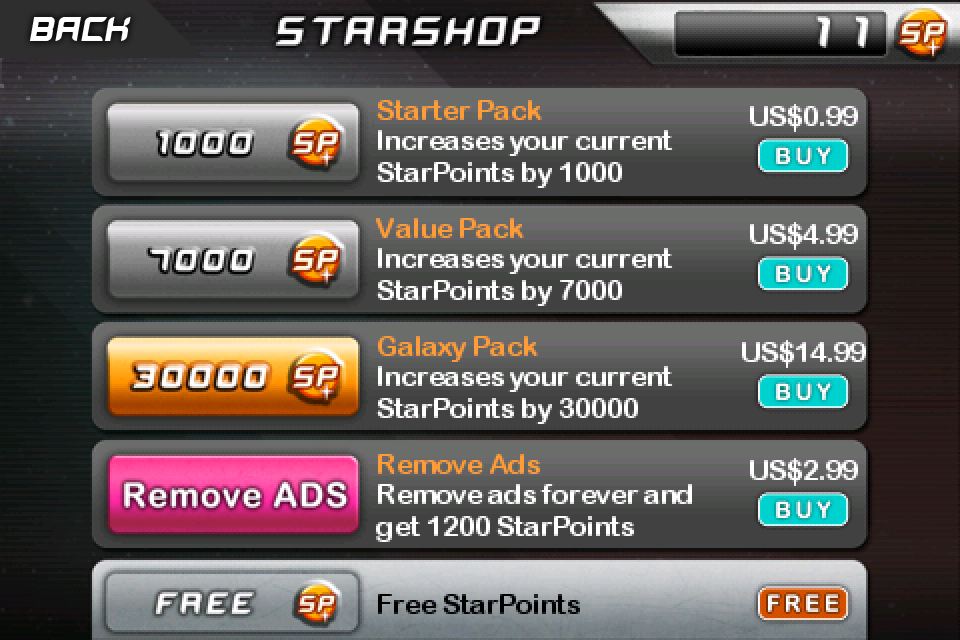Claim free StarPoints with orange FREE button
Viewport: 960px width, 640px height.
[x=803, y=604]
